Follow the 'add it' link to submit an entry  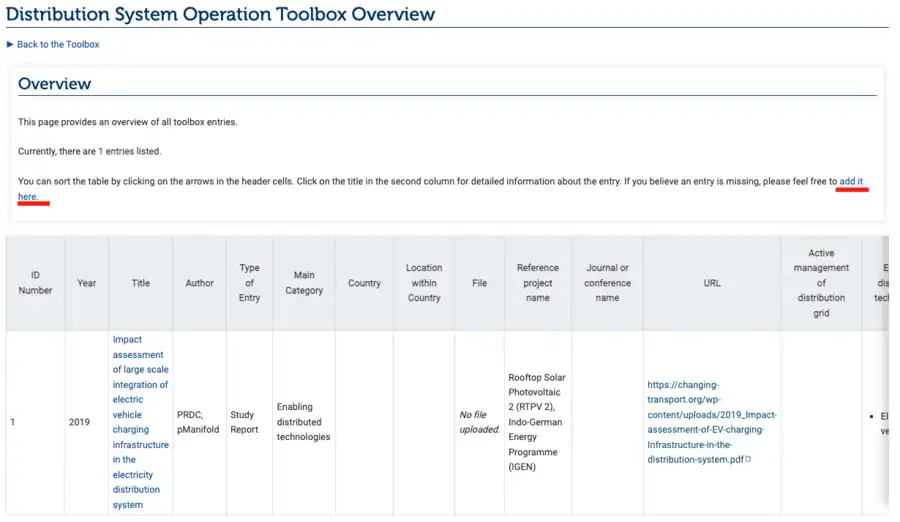coord(851,182)
